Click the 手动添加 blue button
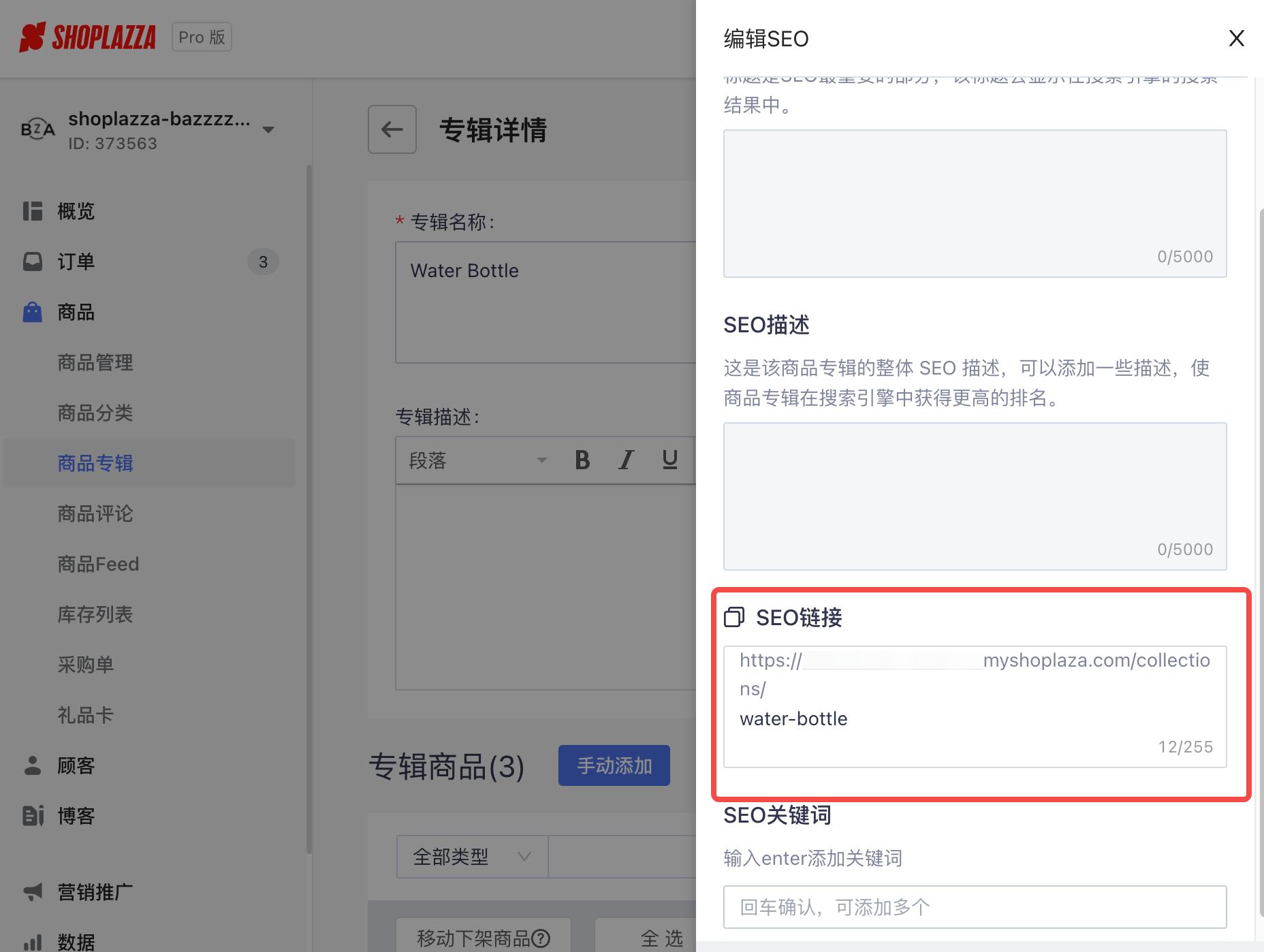The width and height of the screenshot is (1264, 952). tap(613, 765)
